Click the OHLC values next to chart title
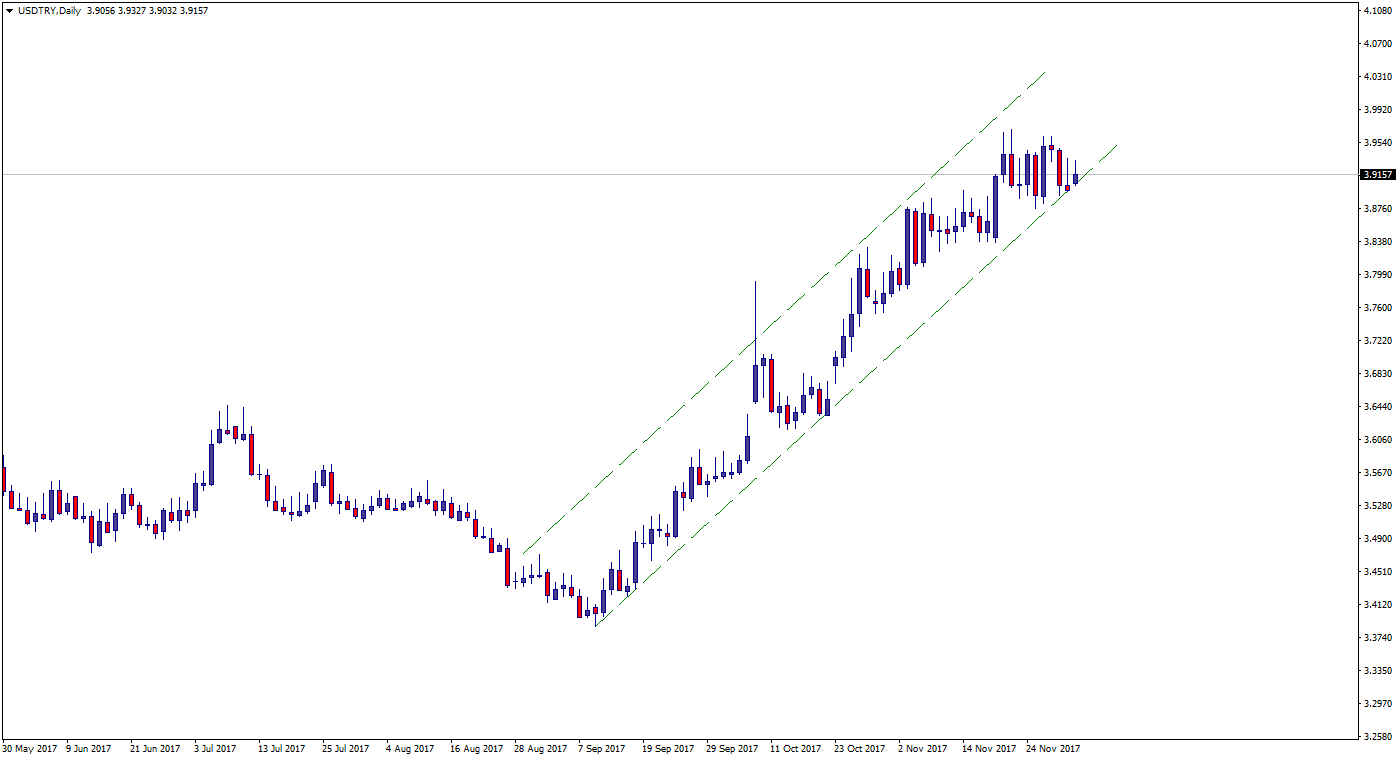 pos(148,11)
